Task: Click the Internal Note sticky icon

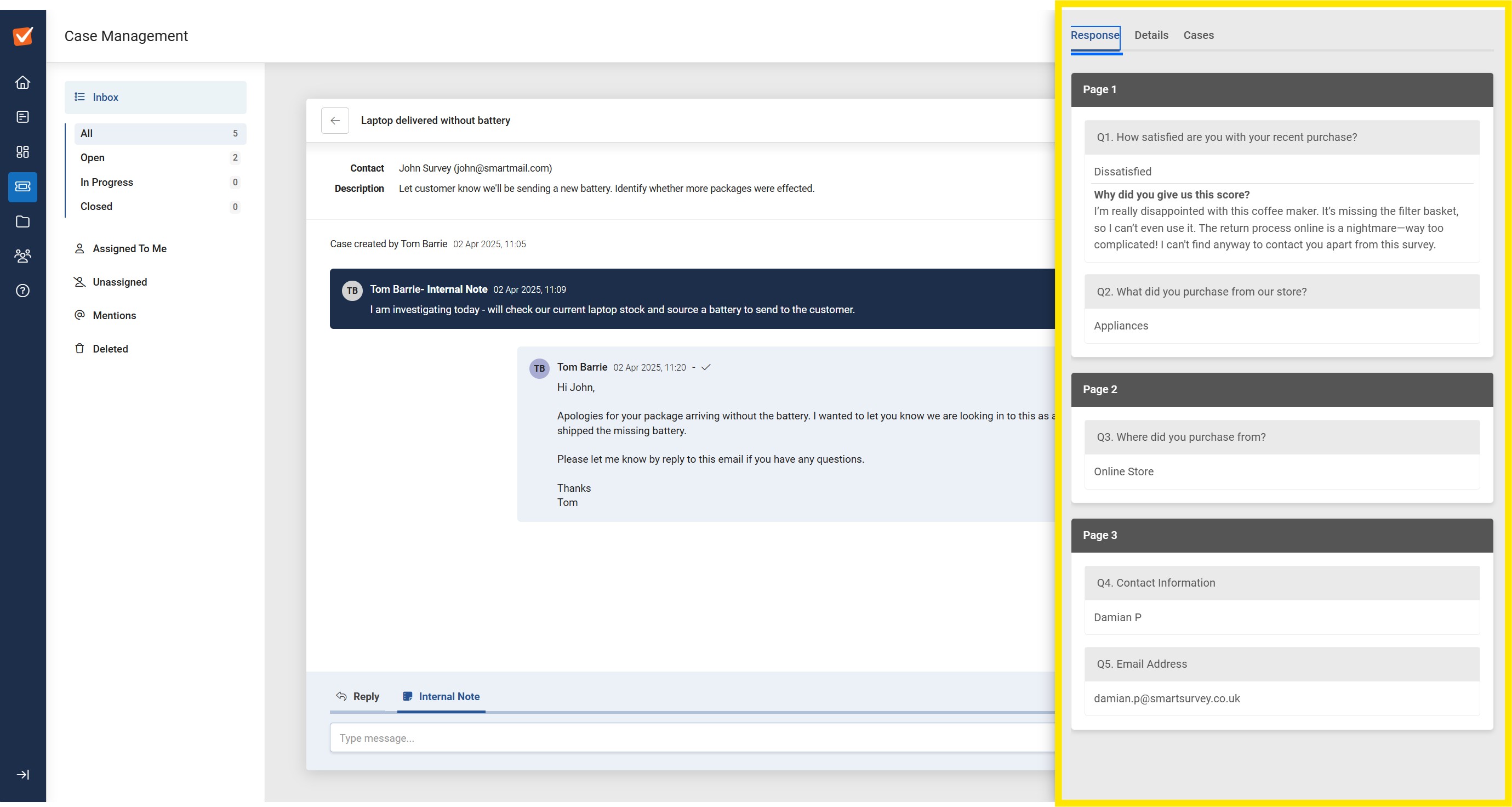Action: (407, 696)
